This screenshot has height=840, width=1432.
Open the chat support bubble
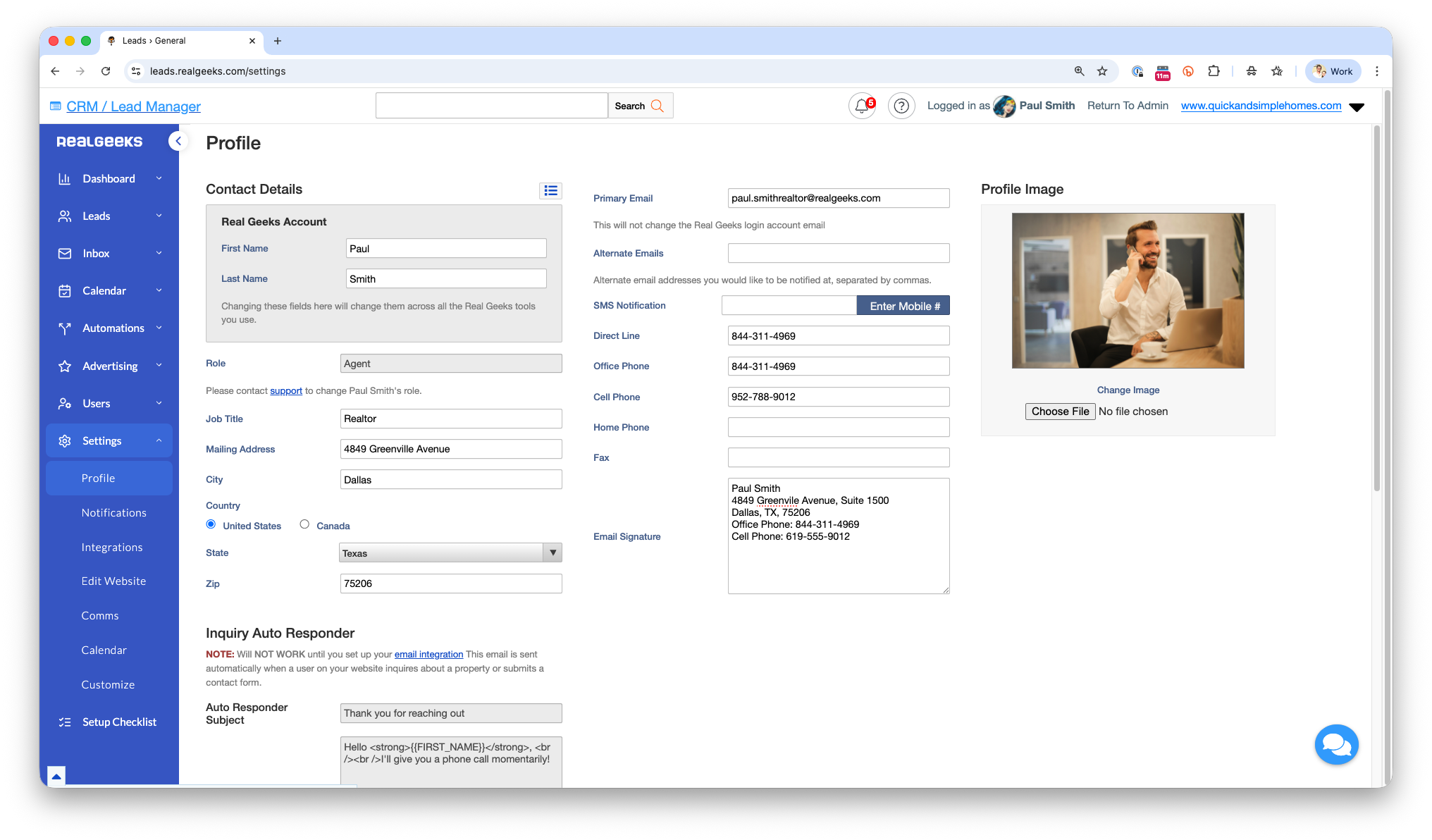[x=1335, y=744]
